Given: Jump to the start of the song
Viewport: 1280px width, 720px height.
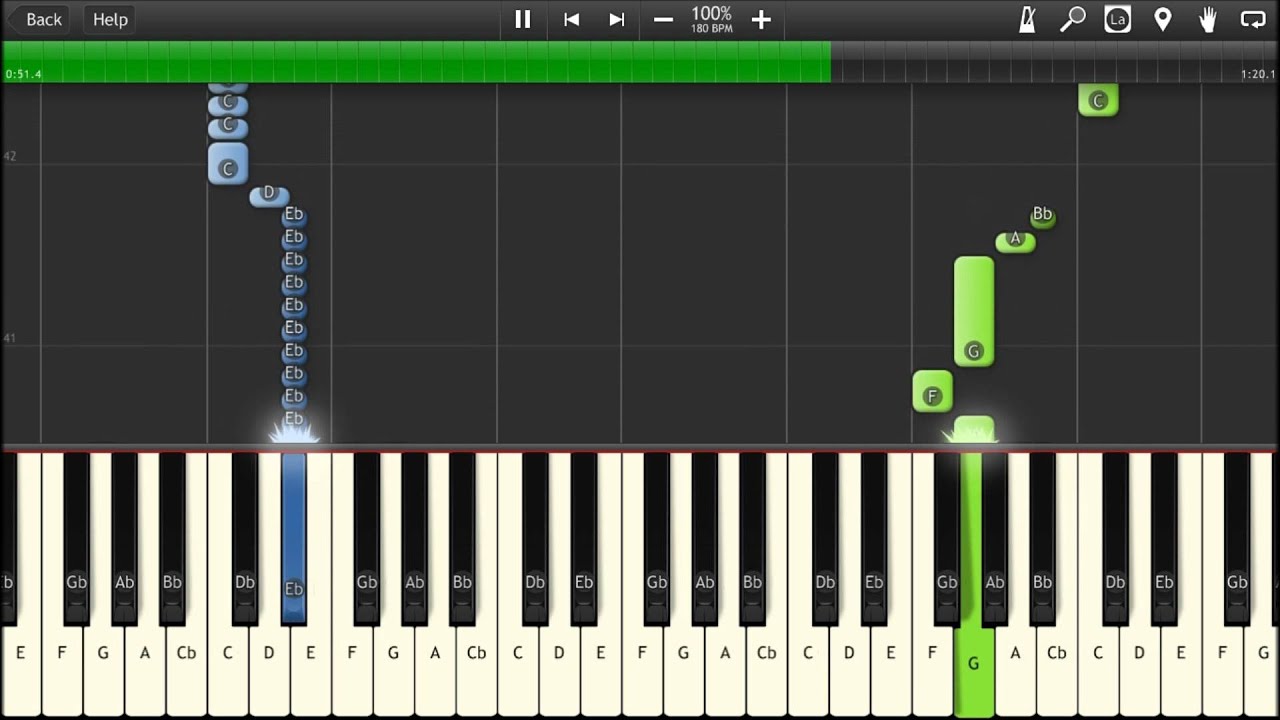Looking at the screenshot, I should point(571,19).
